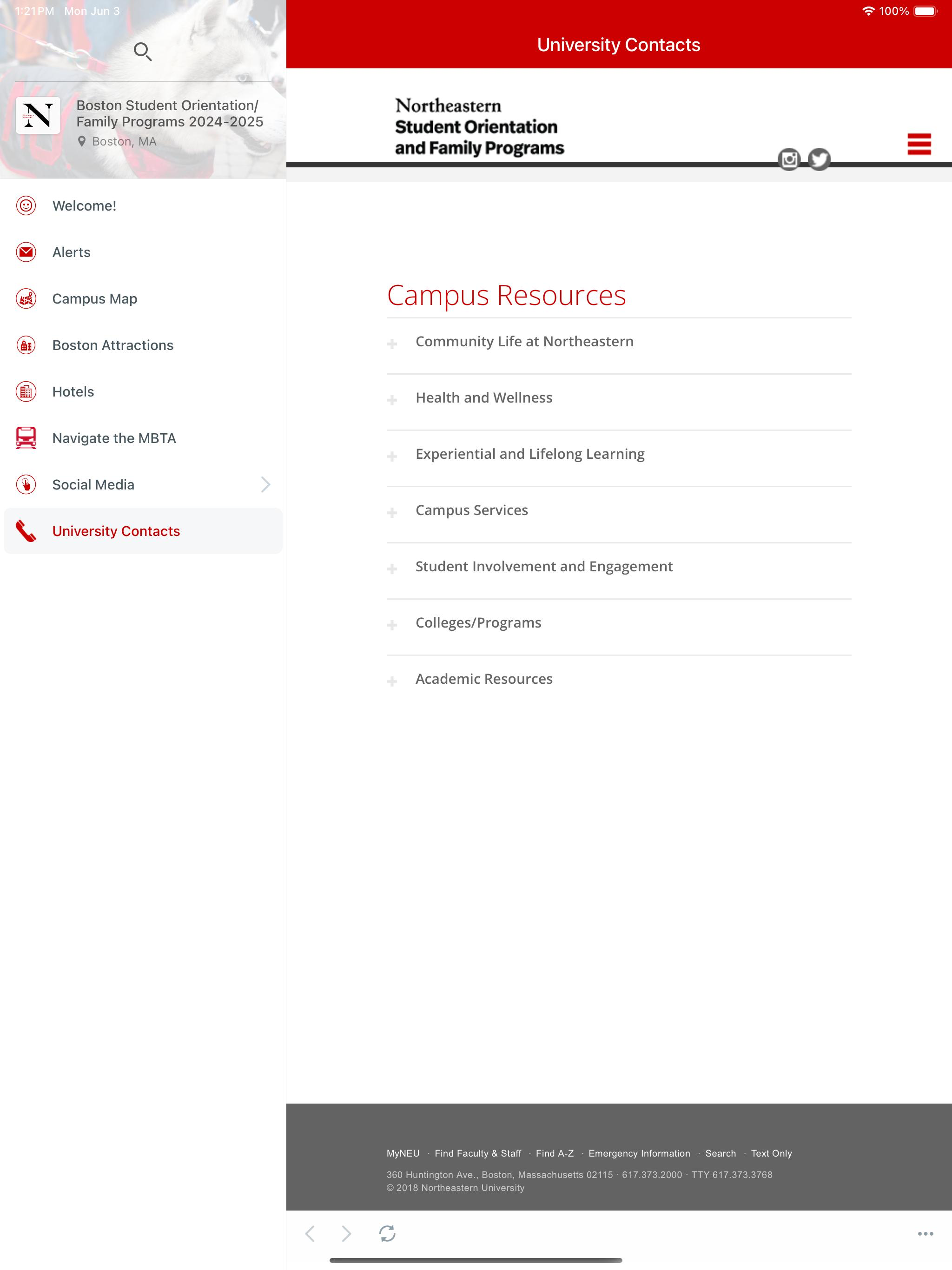Click the Navigate the MBTA bus icon
Image resolution: width=952 pixels, height=1270 pixels.
click(x=26, y=438)
